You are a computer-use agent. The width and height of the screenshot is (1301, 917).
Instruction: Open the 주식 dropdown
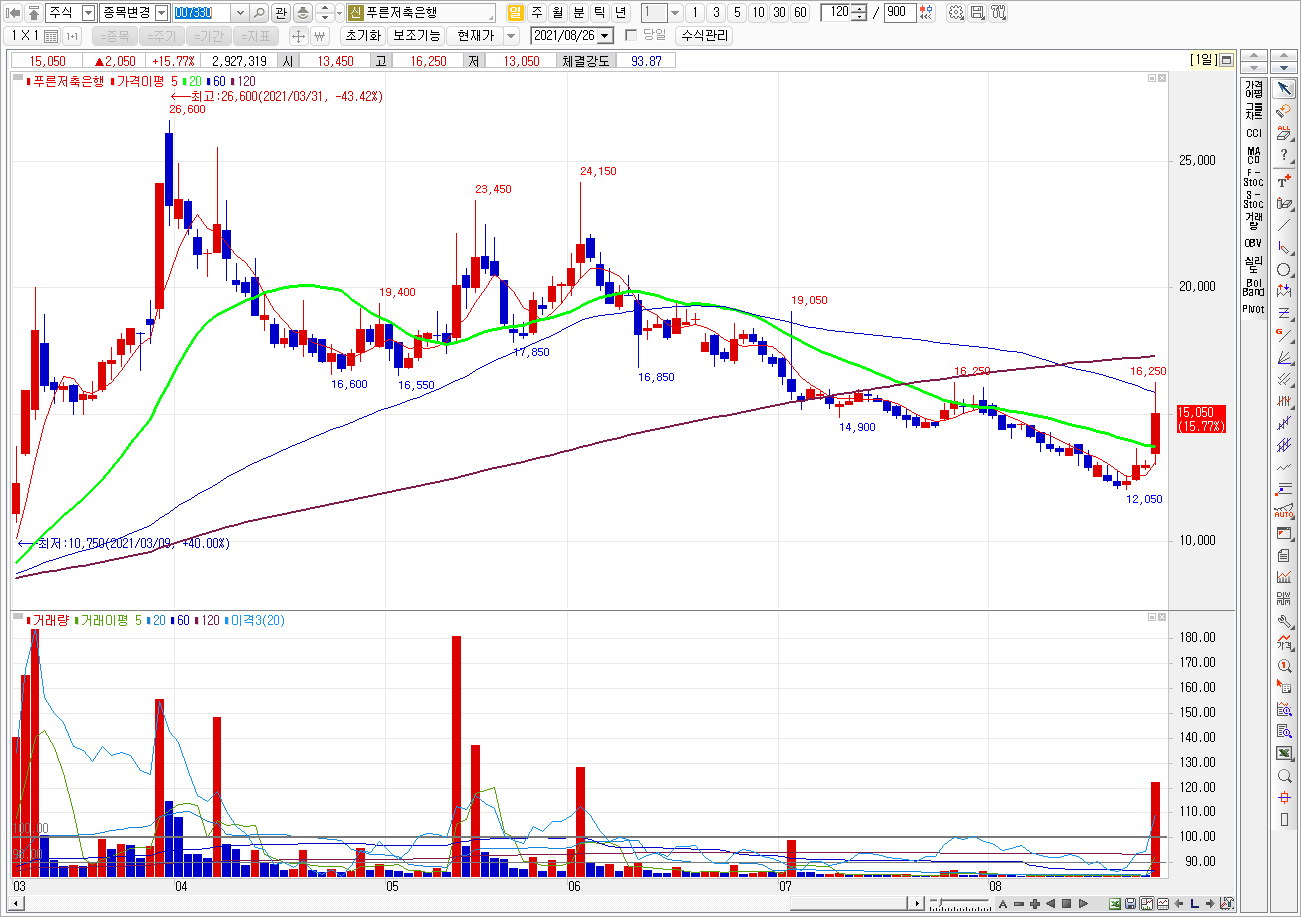point(88,13)
